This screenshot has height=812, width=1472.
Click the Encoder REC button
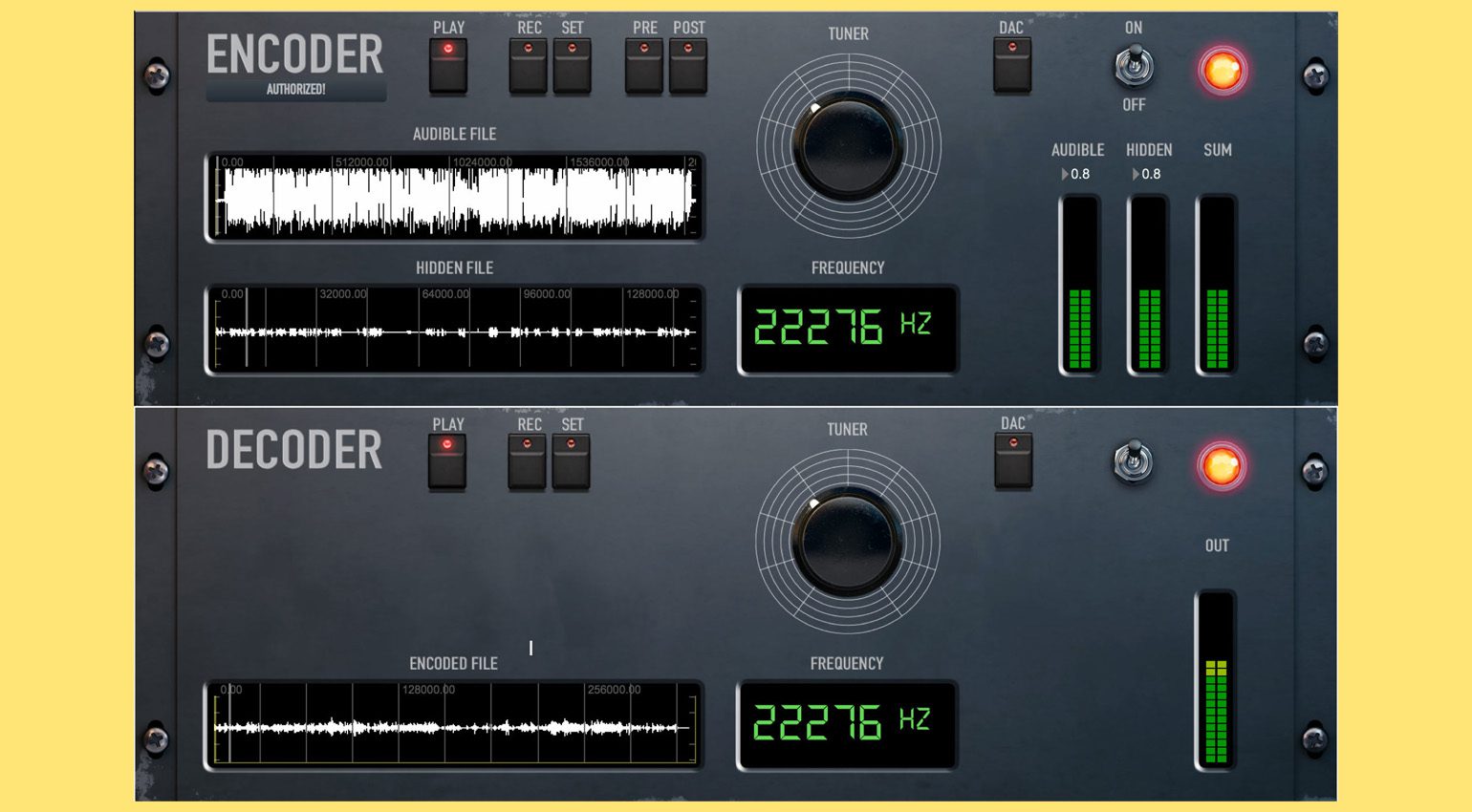coord(528,66)
